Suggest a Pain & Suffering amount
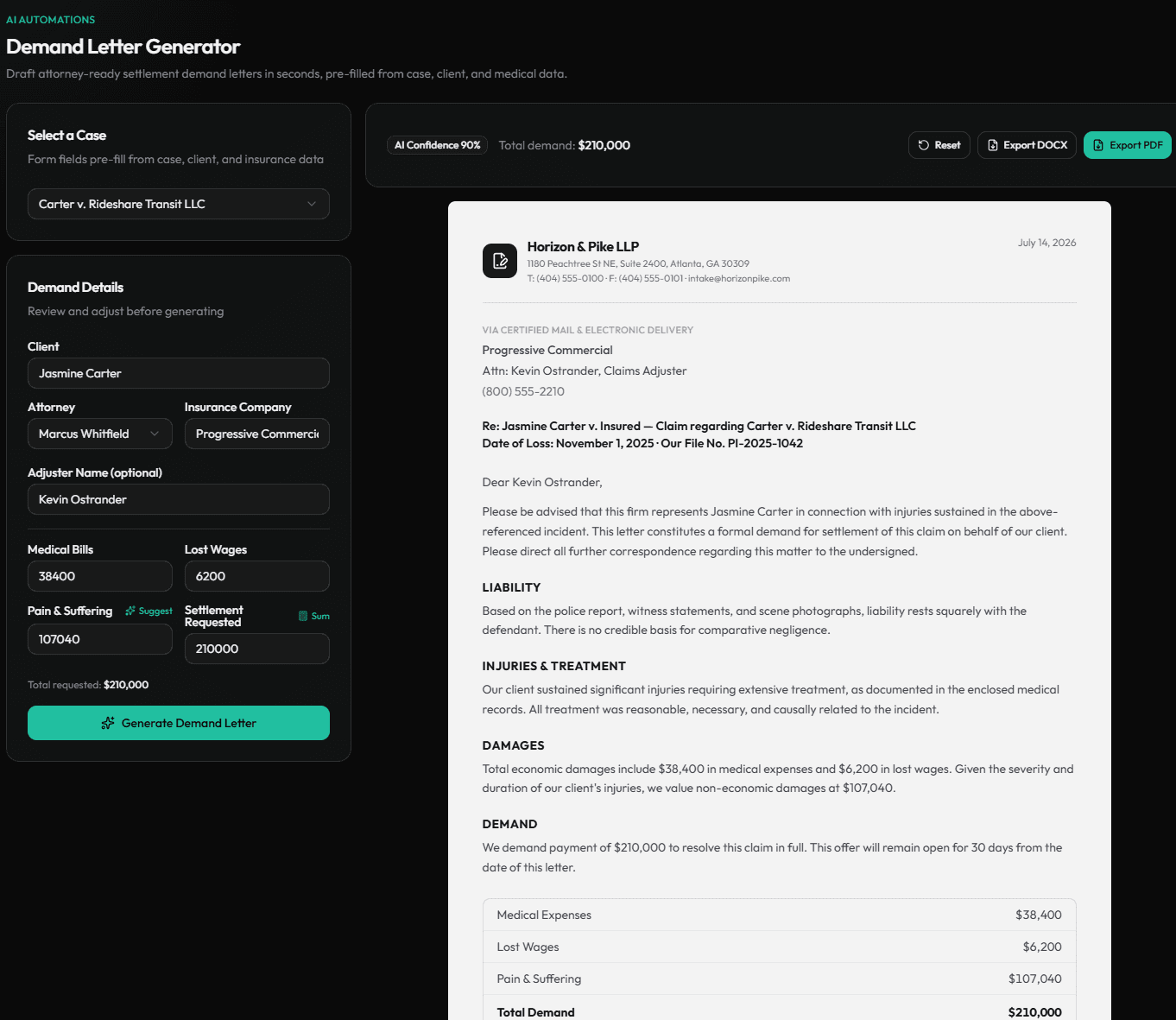 (x=149, y=611)
